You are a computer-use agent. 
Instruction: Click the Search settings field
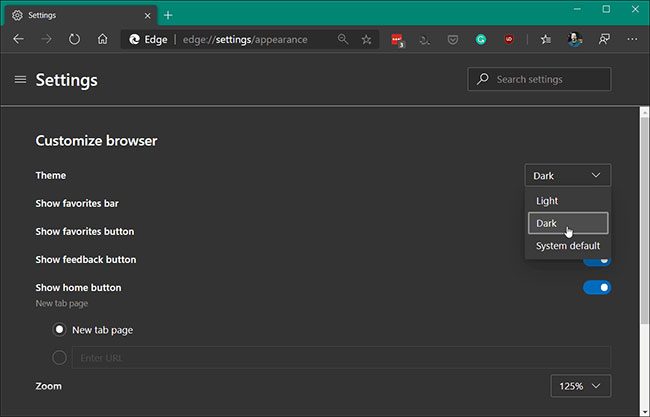[539, 79]
